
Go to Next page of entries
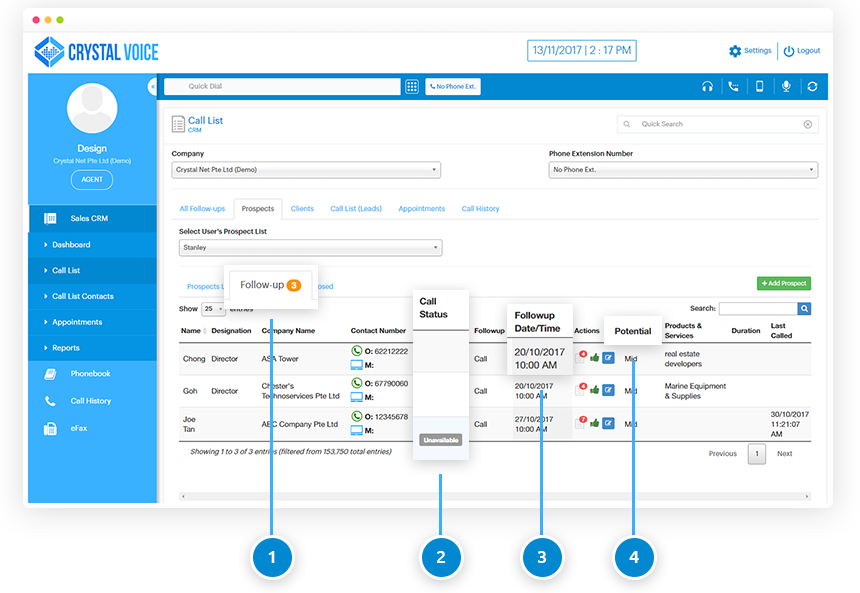tap(784, 454)
